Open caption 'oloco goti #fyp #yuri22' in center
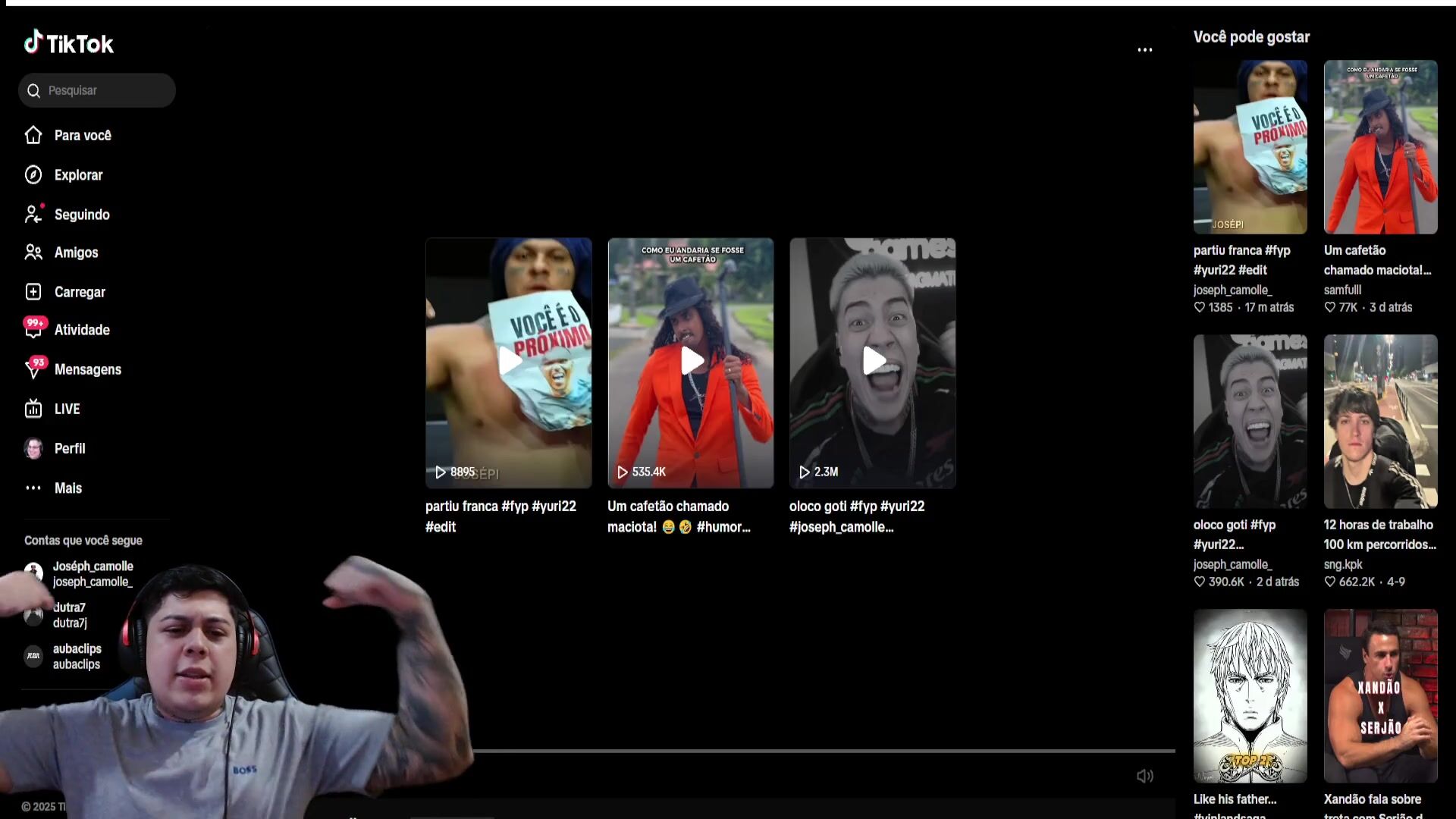1456x819 pixels. tap(857, 516)
